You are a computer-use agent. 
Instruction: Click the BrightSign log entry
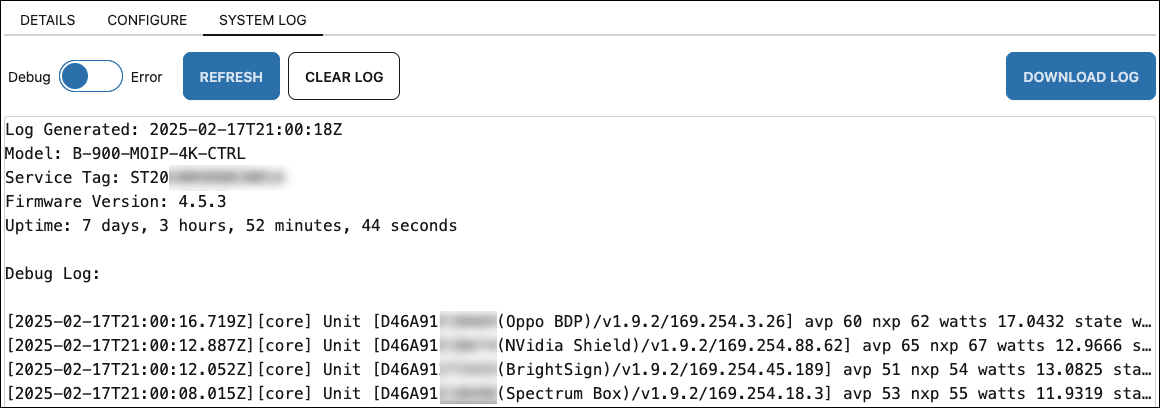(580, 369)
